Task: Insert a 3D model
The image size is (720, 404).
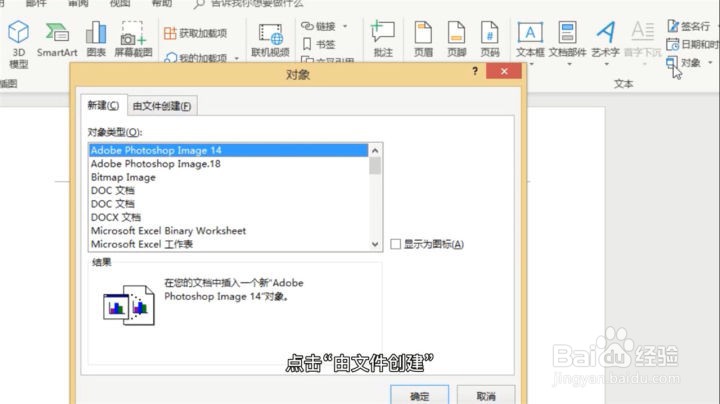Action: pos(18,45)
